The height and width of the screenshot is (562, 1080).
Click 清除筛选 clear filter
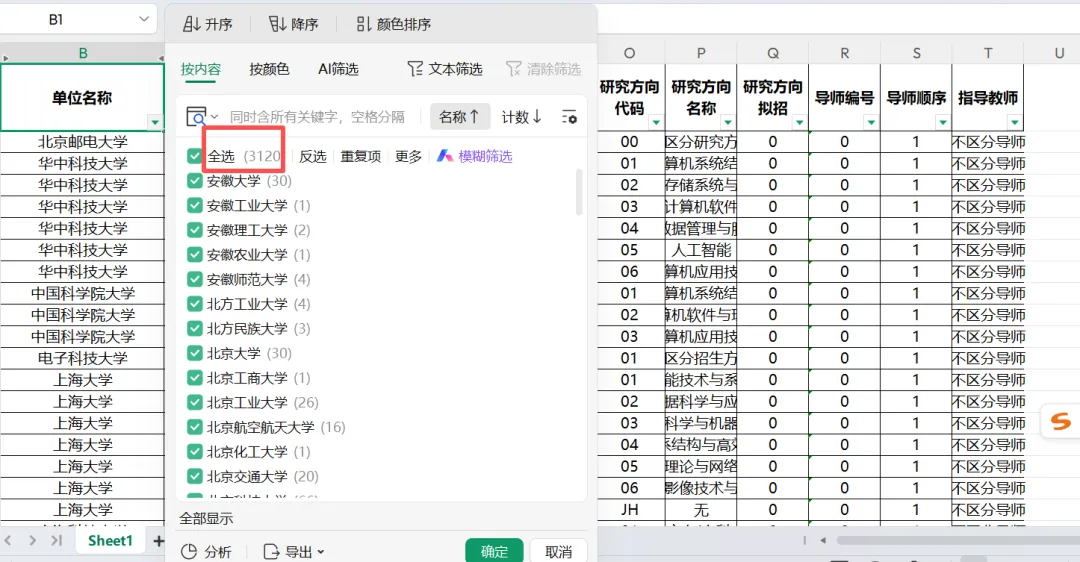point(543,69)
